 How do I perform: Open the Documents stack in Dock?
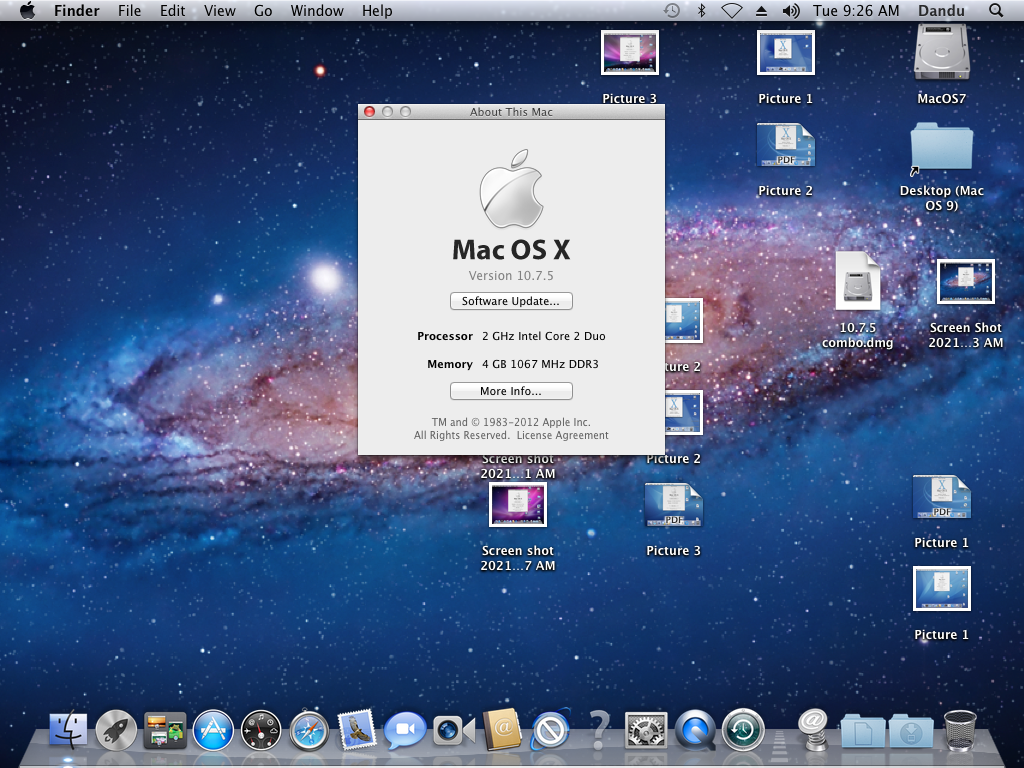pos(863,731)
